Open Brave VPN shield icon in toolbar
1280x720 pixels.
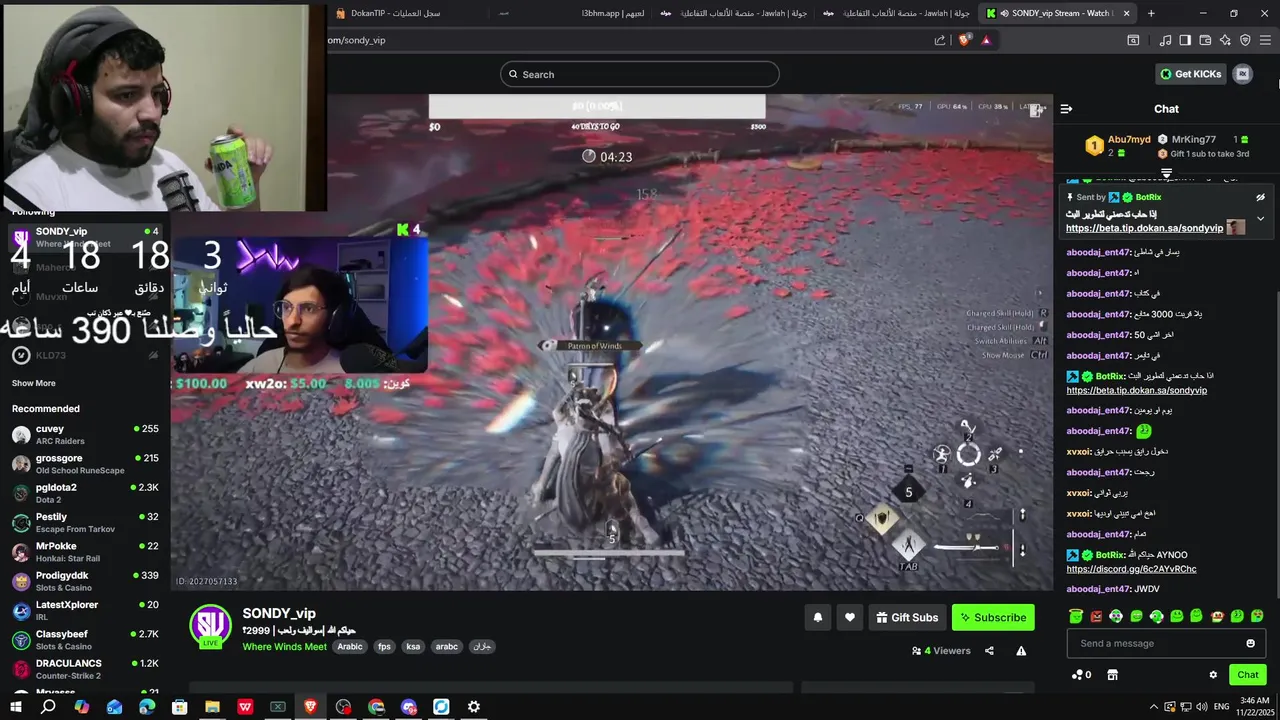coord(1245,40)
